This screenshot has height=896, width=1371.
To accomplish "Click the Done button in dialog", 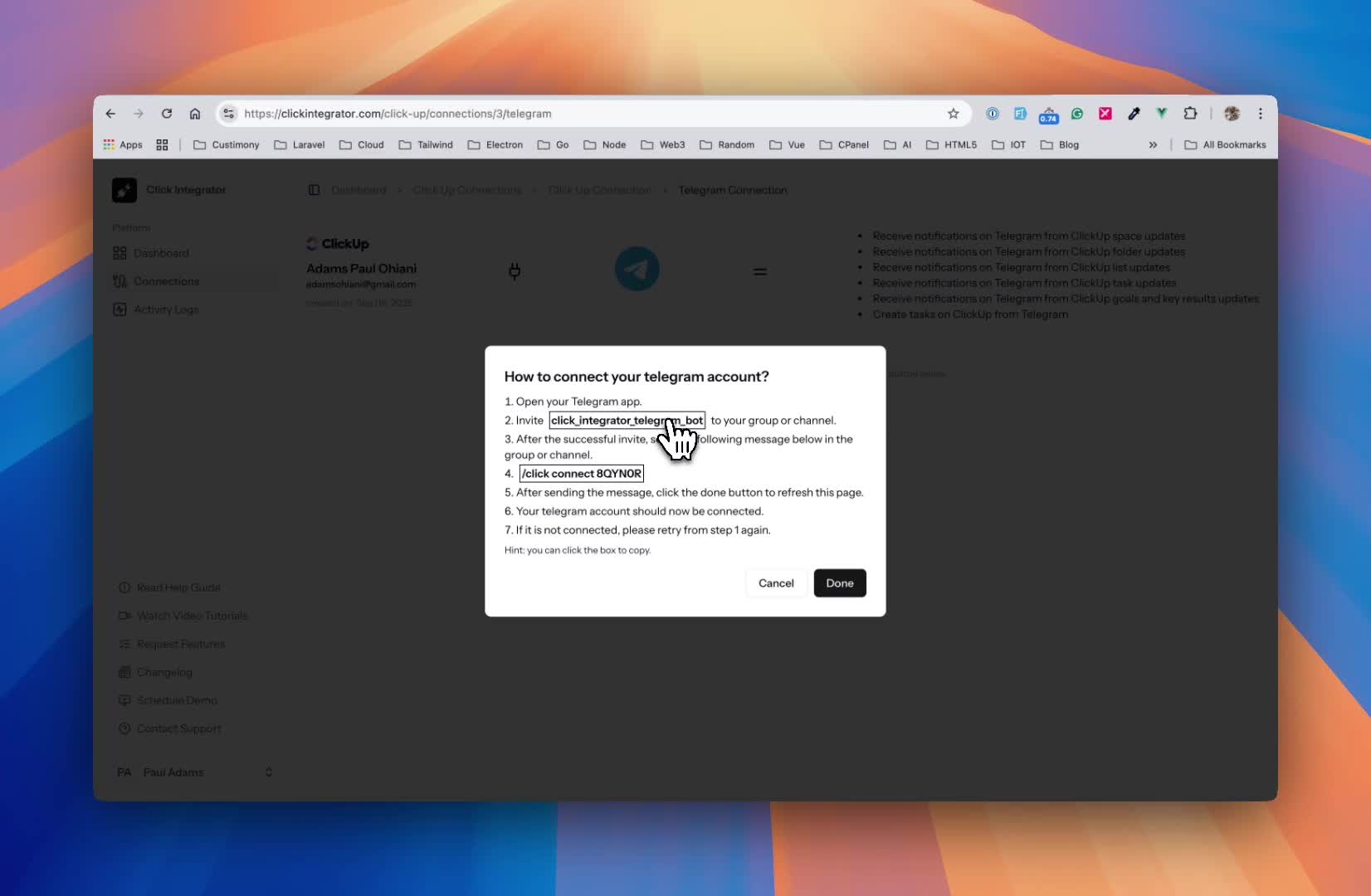I will (840, 583).
